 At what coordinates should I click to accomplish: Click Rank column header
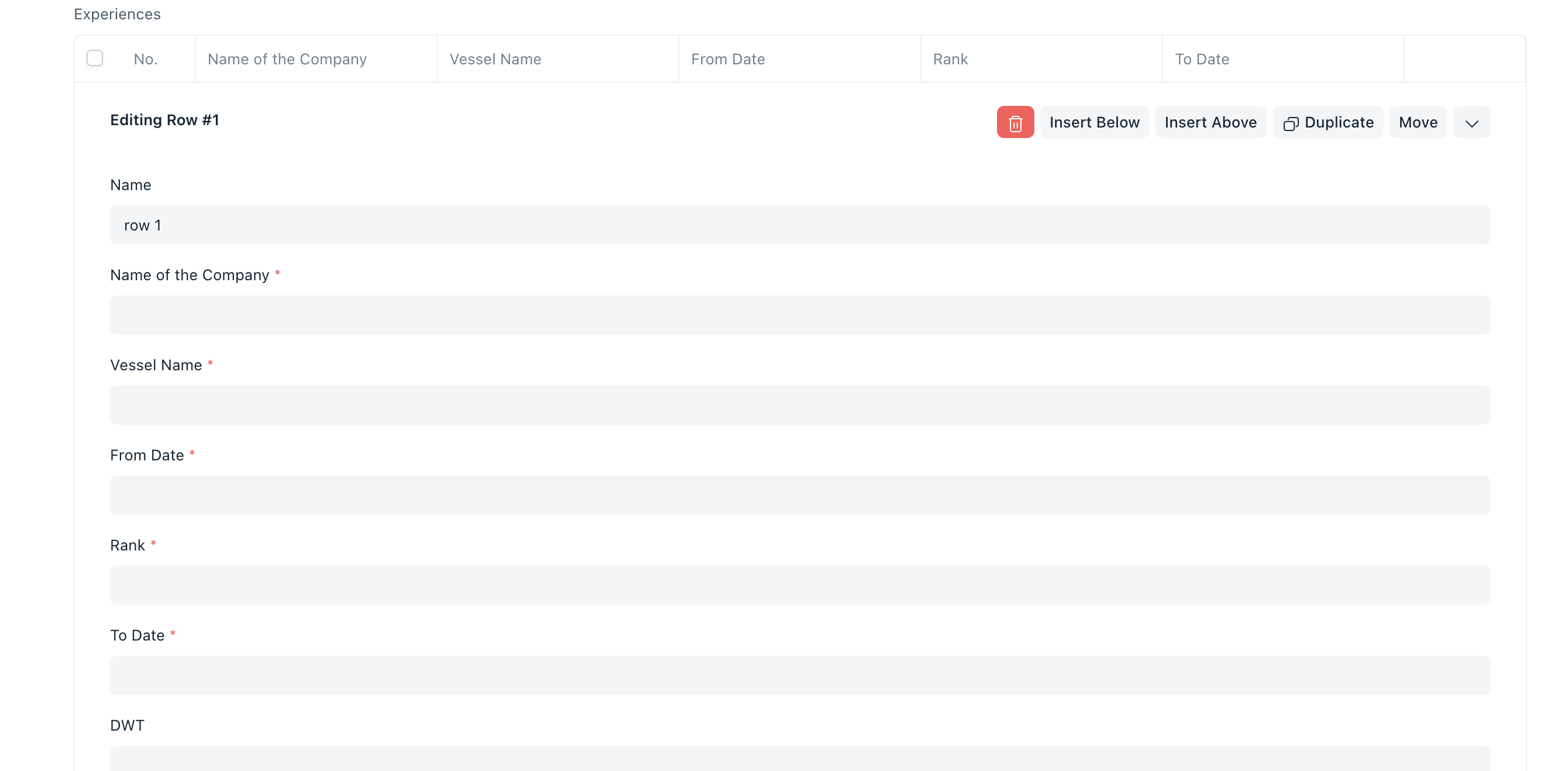coord(950,59)
